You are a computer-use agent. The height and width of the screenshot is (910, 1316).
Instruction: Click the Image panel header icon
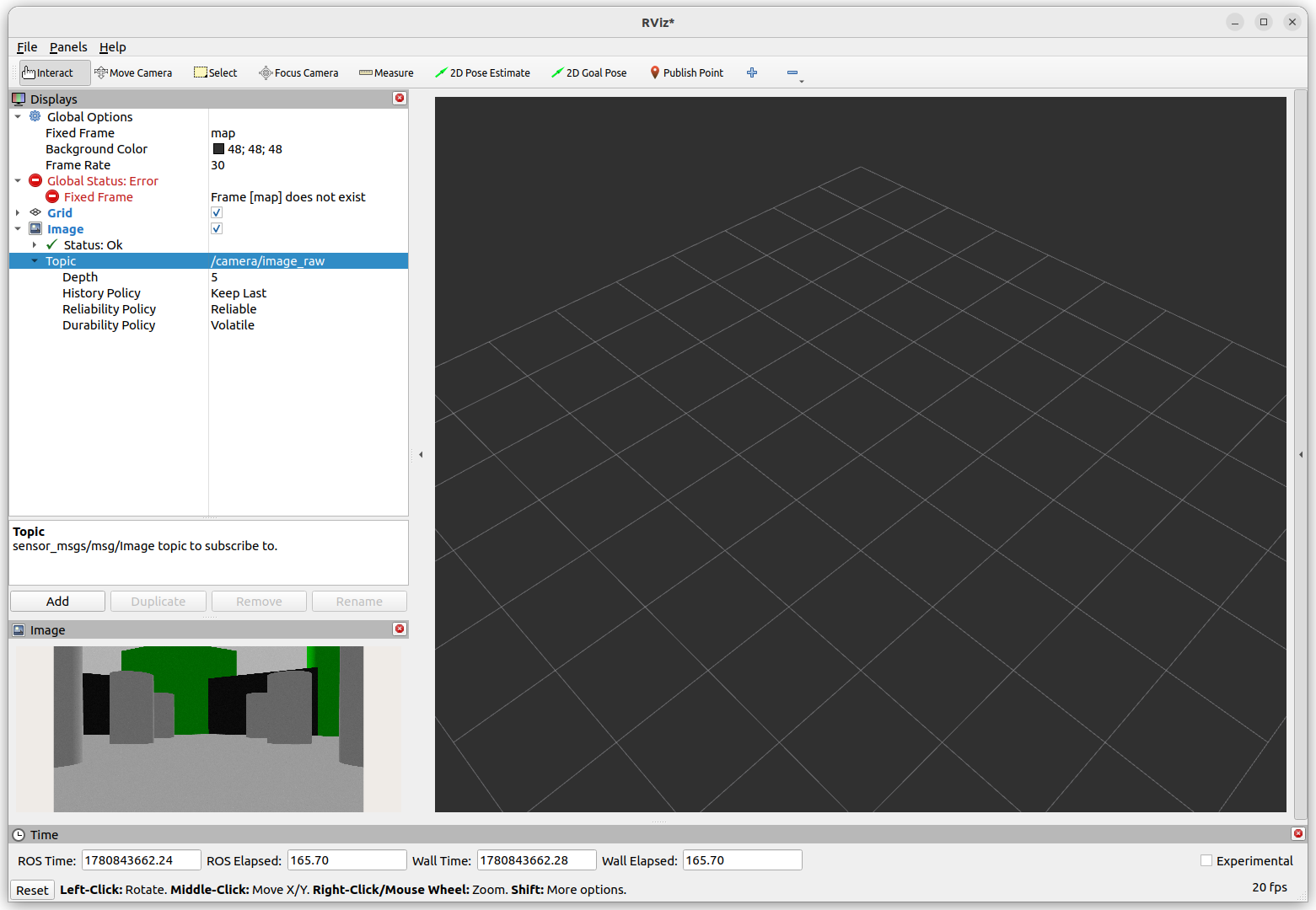(x=19, y=629)
